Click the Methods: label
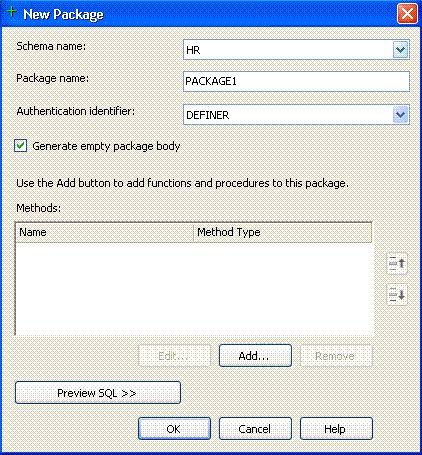 [39, 208]
